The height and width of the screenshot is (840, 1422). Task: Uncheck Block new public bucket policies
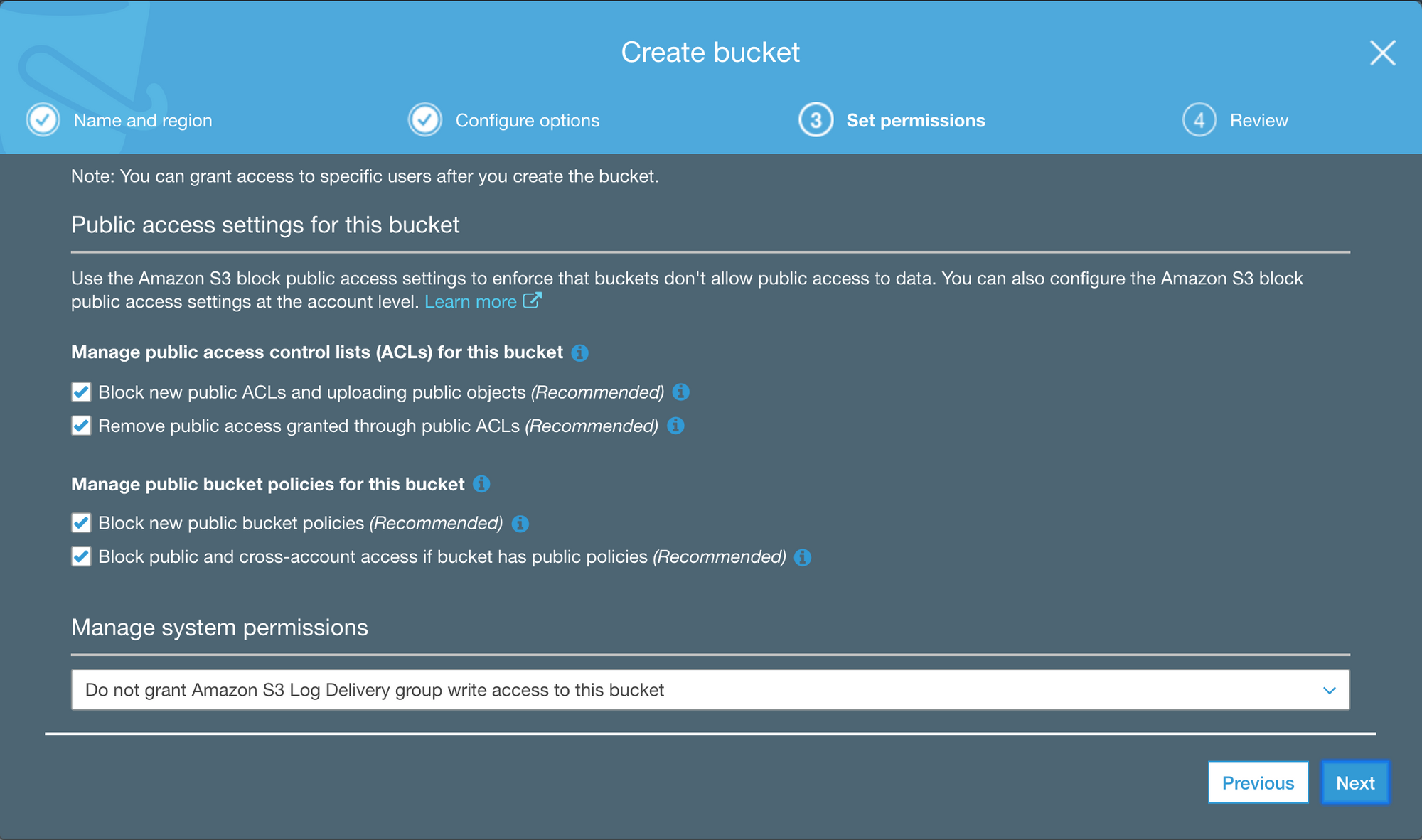81,523
